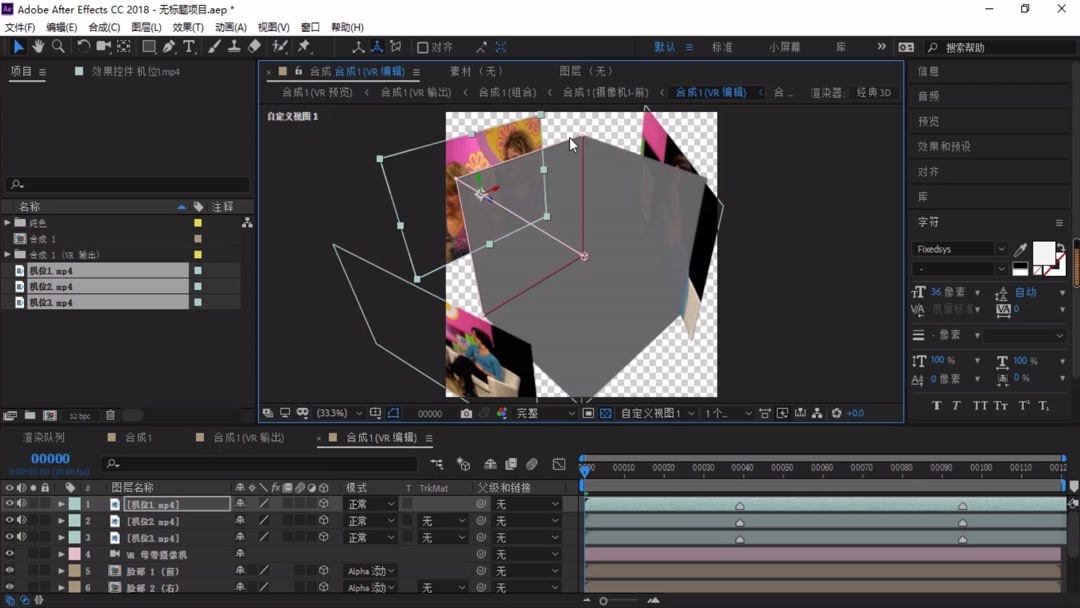Open the blend mode dropdown for 机位1.mp4
Image resolution: width=1080 pixels, height=608 pixels.
coord(370,504)
